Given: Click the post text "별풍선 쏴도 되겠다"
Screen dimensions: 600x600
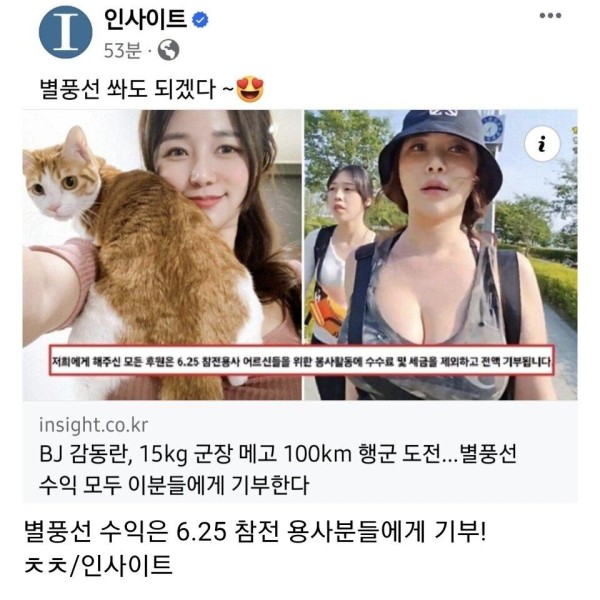Looking at the screenshot, I should tap(127, 89).
